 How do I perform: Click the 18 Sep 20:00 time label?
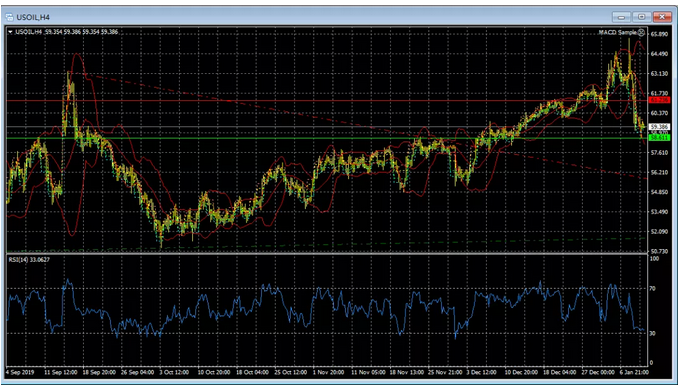[x=99, y=372]
